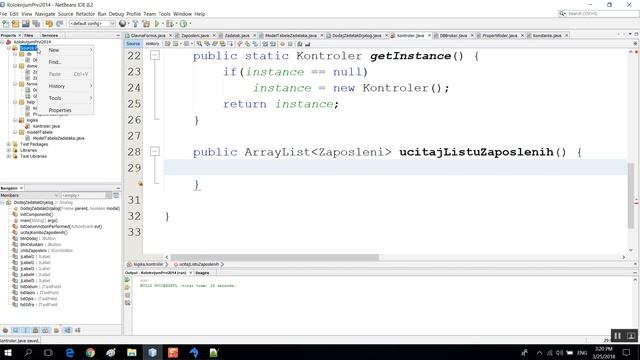Click the Windows Start button

pos(7,352)
